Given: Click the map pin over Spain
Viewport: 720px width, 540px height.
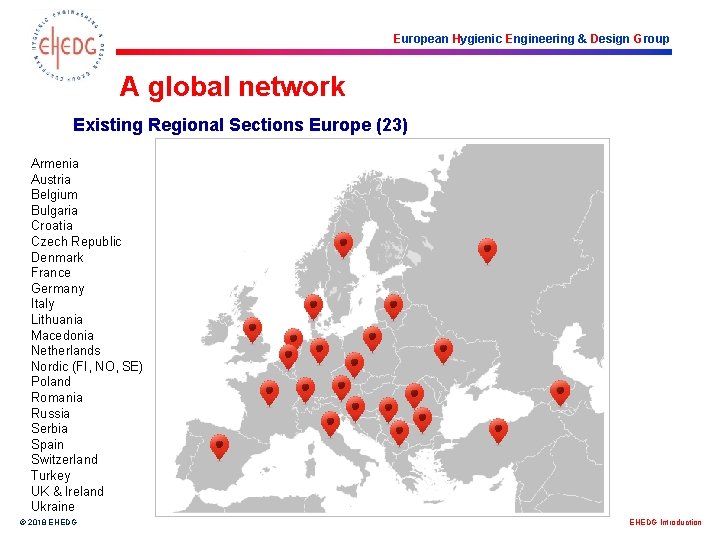Looking at the screenshot, I should (219, 446).
